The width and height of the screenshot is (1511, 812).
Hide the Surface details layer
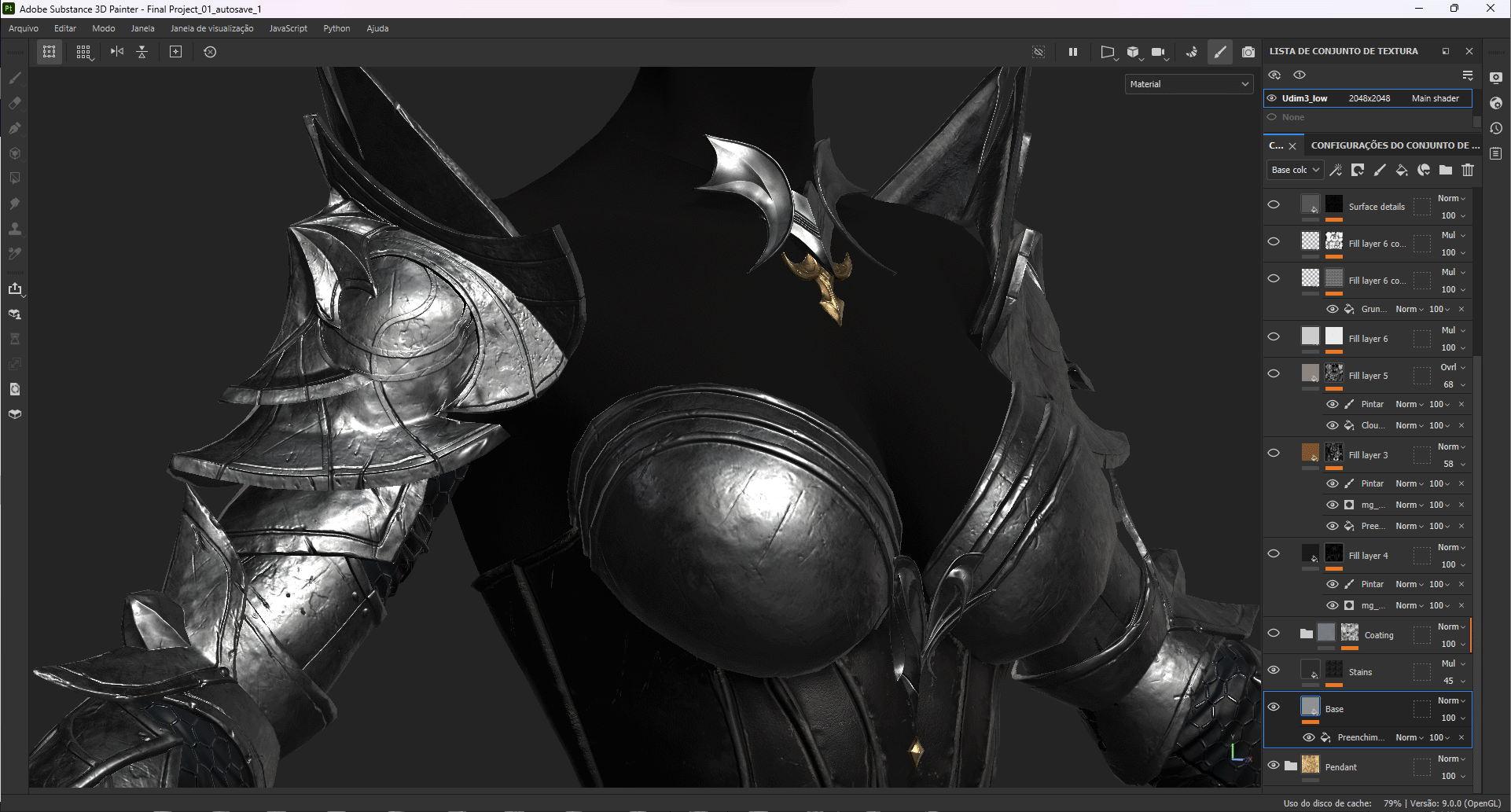click(1274, 205)
